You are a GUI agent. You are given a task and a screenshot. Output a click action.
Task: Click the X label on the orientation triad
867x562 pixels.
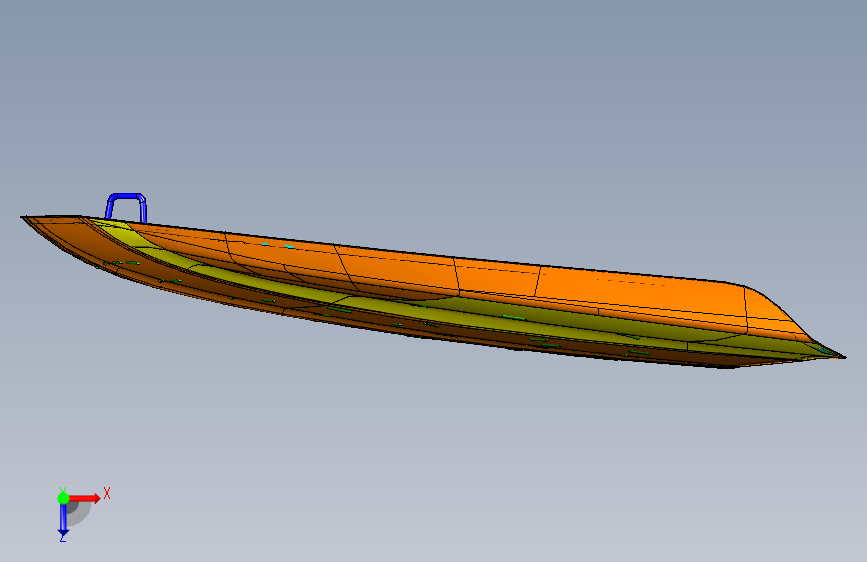(x=107, y=493)
